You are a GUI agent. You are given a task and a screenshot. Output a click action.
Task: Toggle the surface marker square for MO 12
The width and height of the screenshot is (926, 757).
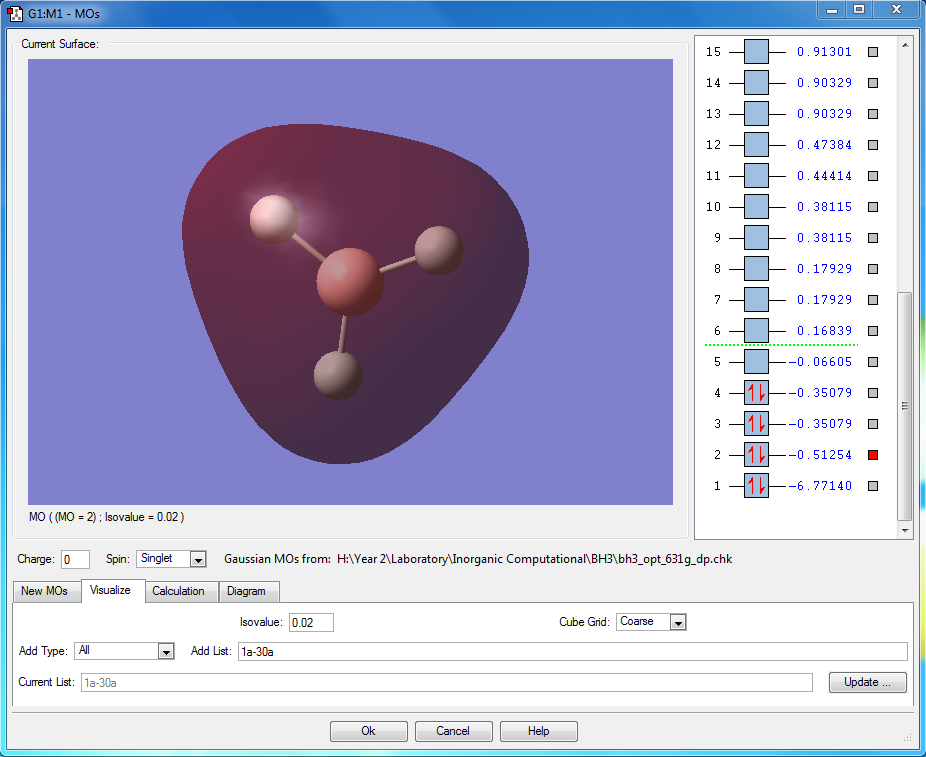pos(872,145)
